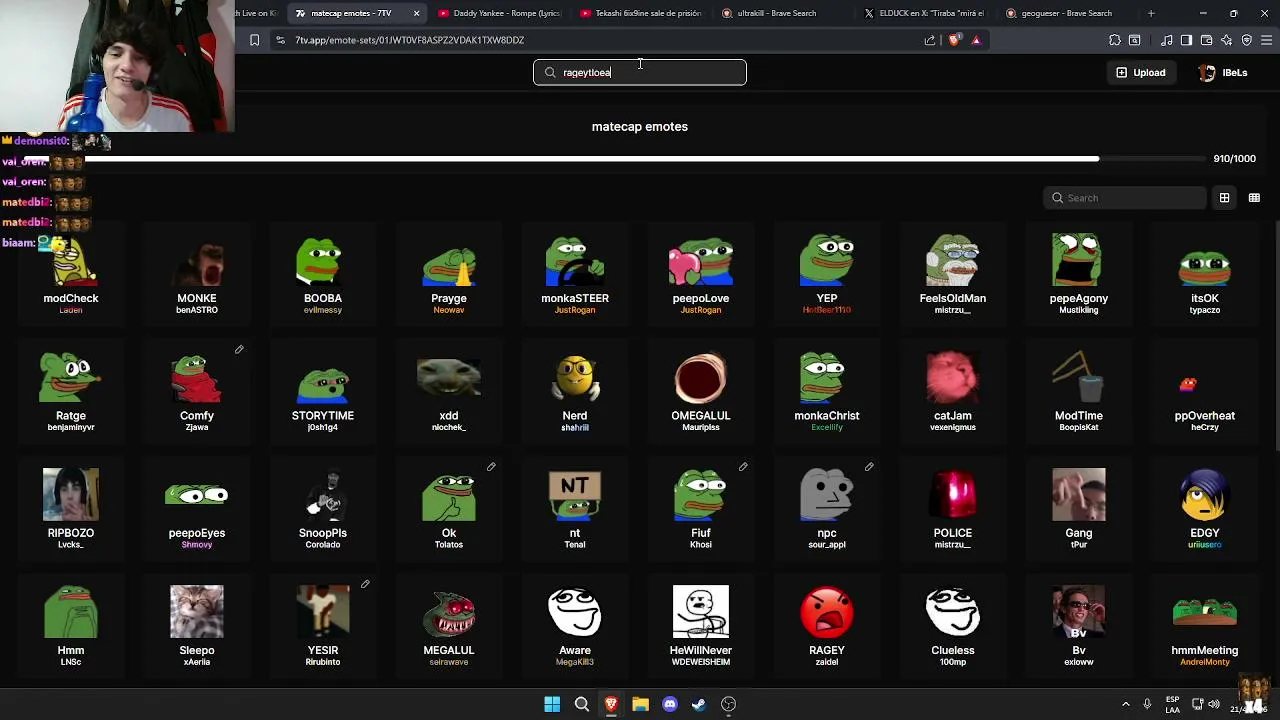Image resolution: width=1280 pixels, height=720 pixels.
Task: Open Leo AI sparkle icon
Action: (x=1226, y=40)
